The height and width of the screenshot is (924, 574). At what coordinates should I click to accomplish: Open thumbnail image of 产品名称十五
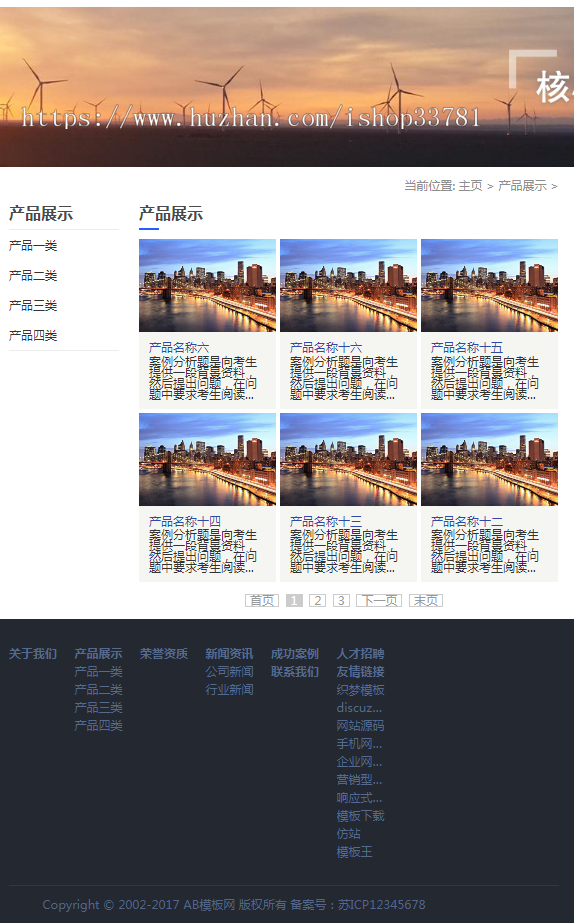pyautogui.click(x=489, y=285)
